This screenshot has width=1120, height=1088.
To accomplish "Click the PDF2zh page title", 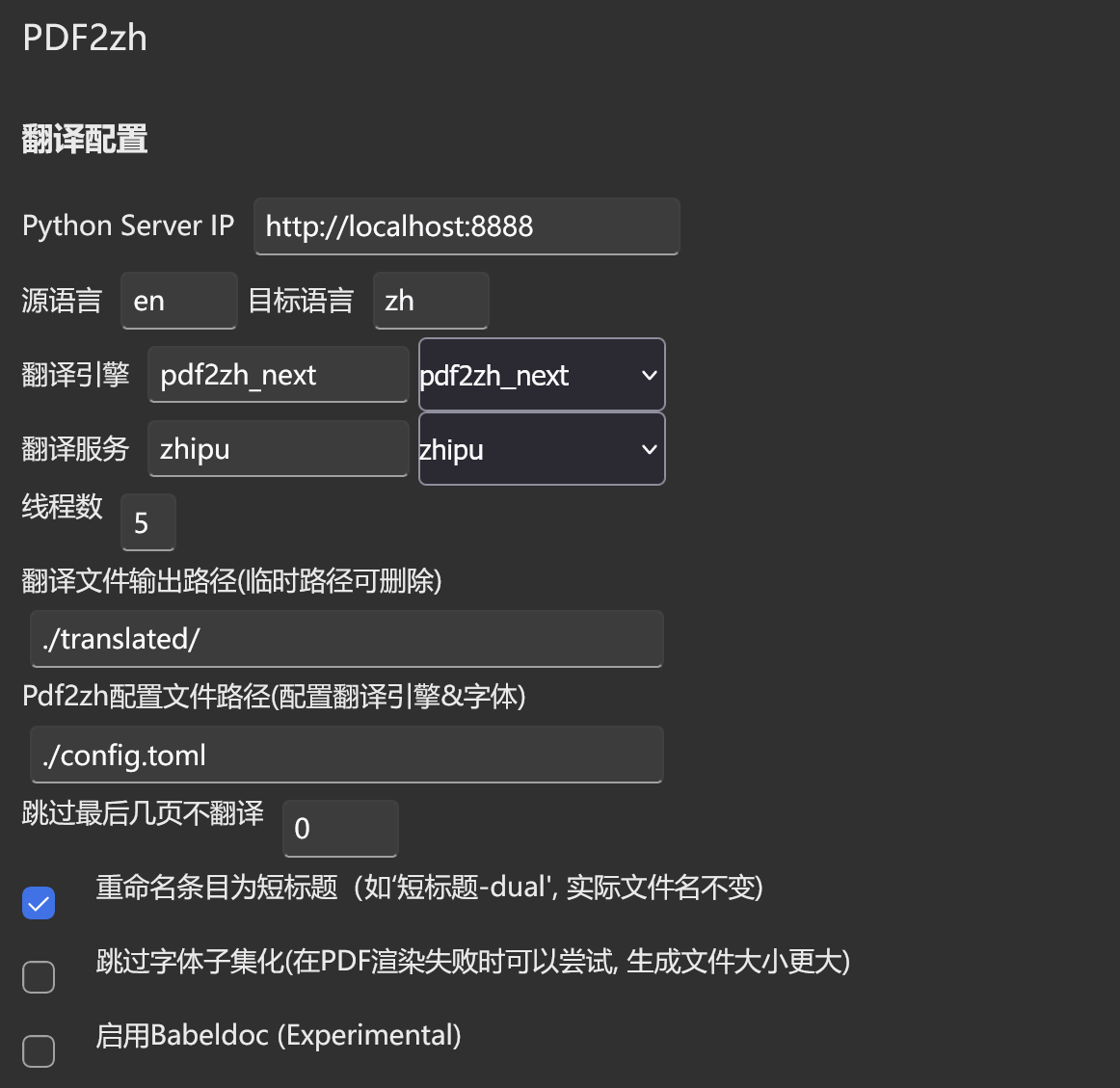I will (84, 38).
